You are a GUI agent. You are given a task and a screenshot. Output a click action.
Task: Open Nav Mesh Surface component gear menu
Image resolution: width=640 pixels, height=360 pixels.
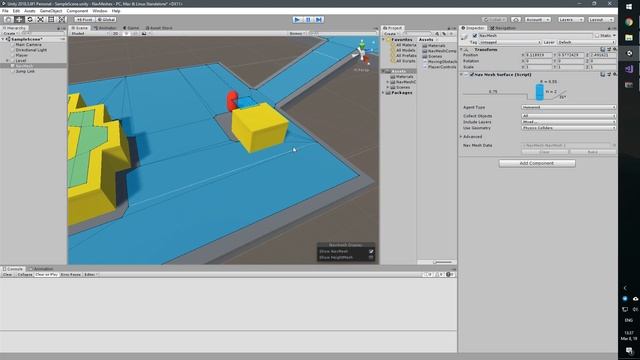[615, 75]
